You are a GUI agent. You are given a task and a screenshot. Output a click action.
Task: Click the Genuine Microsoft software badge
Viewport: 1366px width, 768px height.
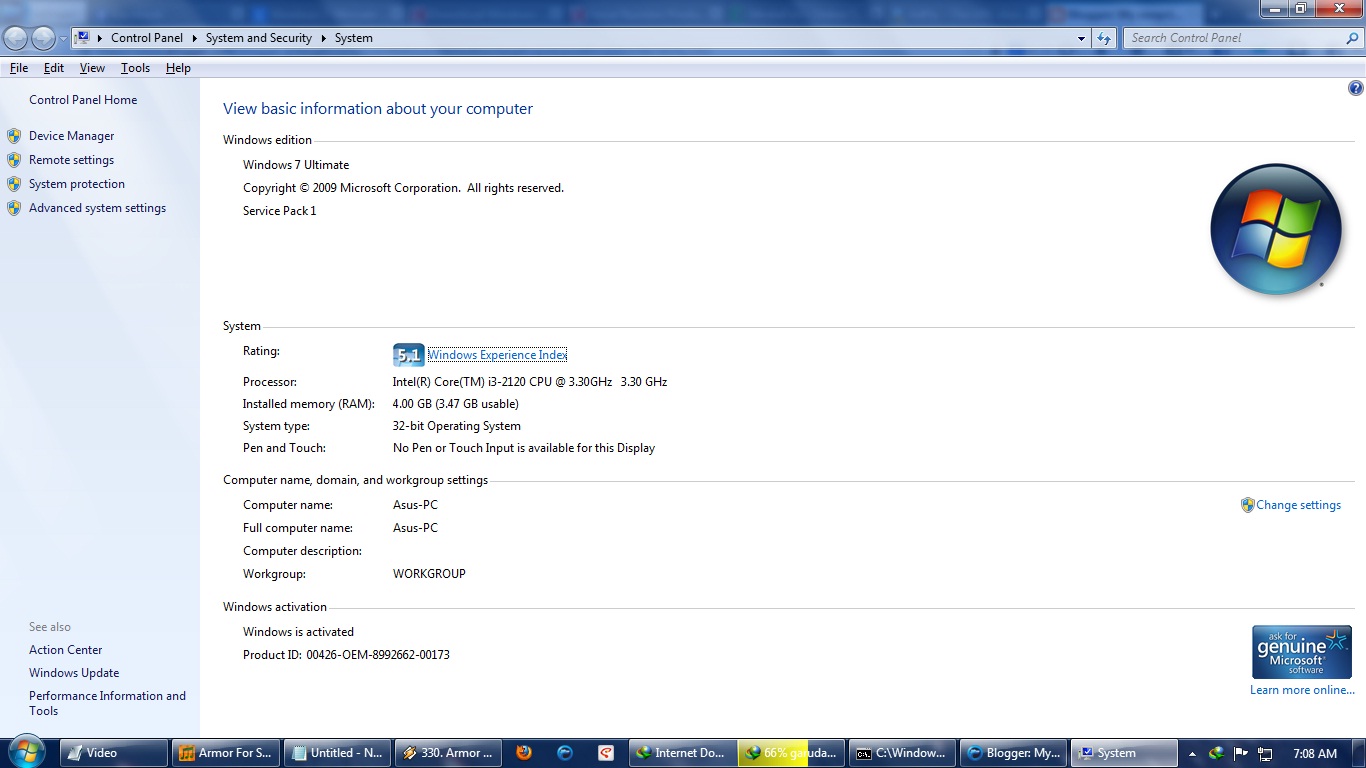click(x=1302, y=652)
